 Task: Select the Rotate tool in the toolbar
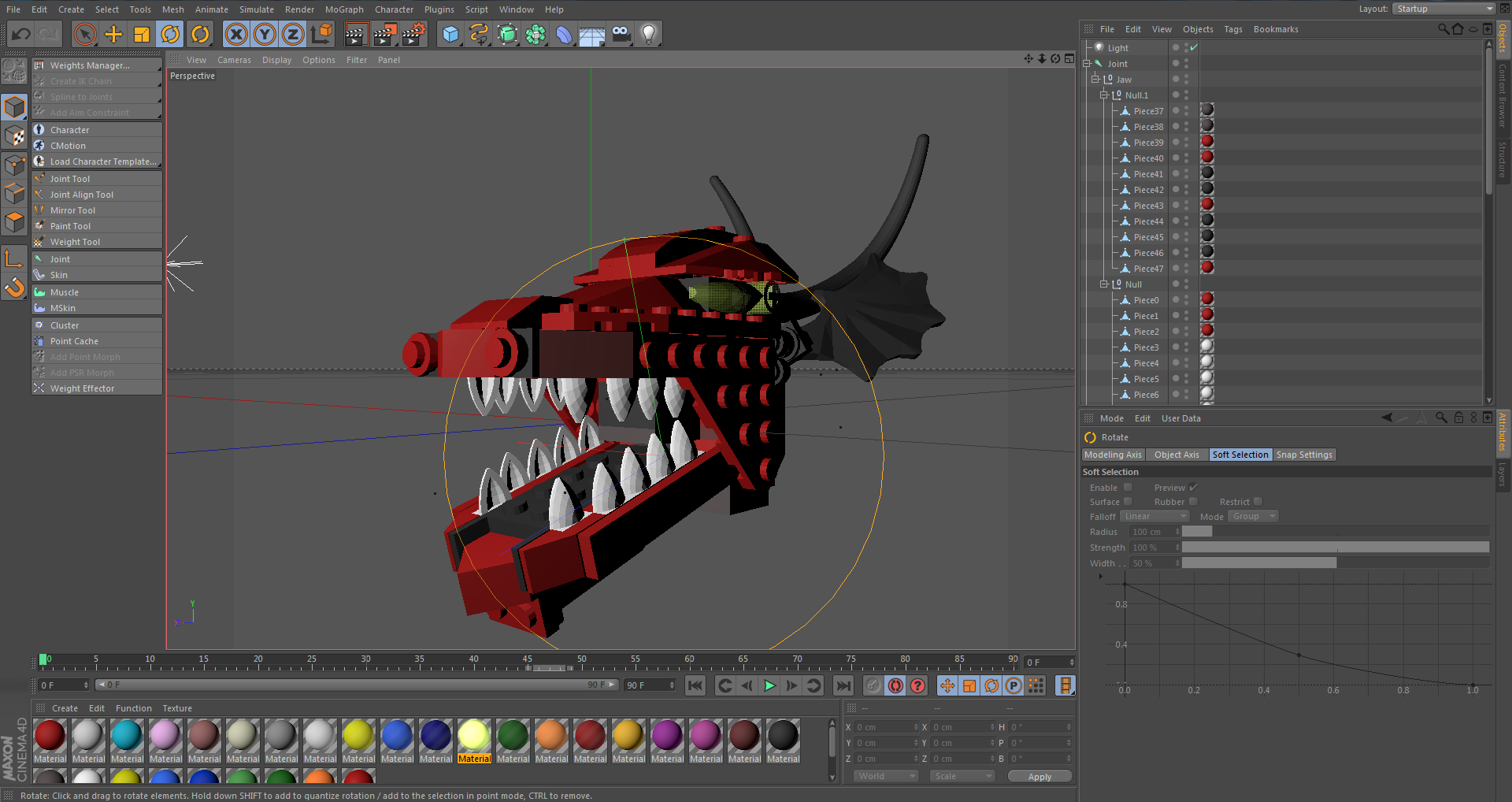click(171, 34)
